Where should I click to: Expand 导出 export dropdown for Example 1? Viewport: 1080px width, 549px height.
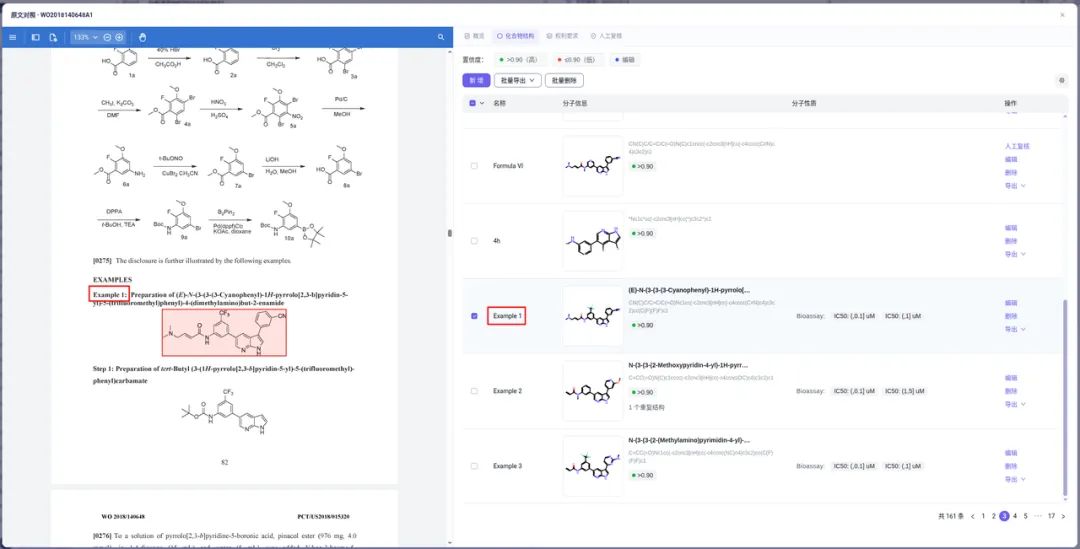coord(1015,329)
